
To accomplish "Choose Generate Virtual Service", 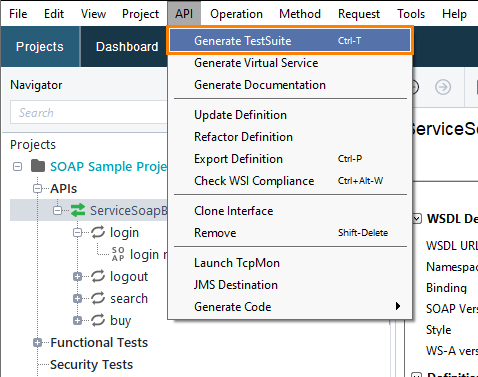I will pyautogui.click(x=290, y=63).
